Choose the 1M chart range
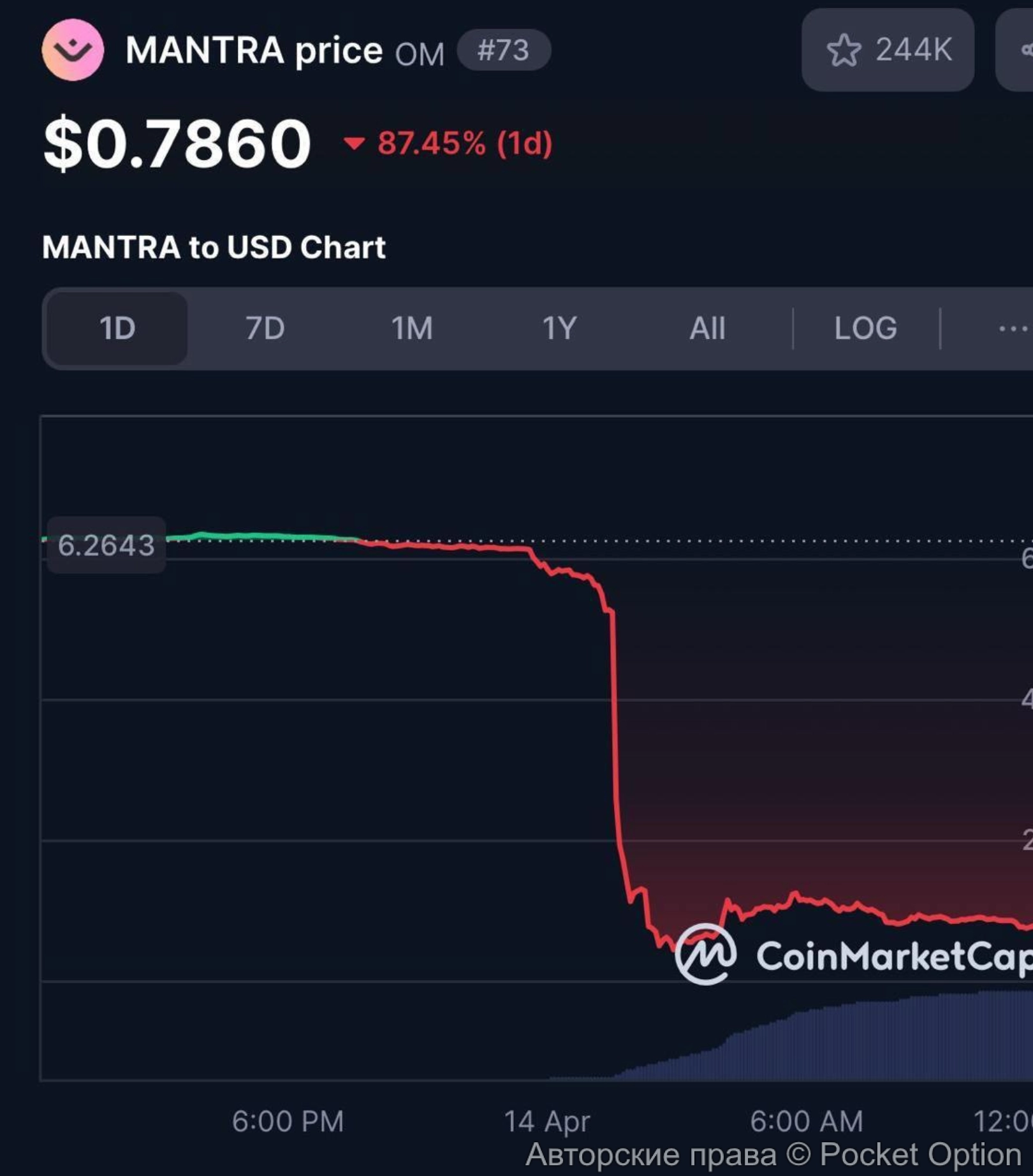Screen dimensions: 1033x1176 click(412, 329)
